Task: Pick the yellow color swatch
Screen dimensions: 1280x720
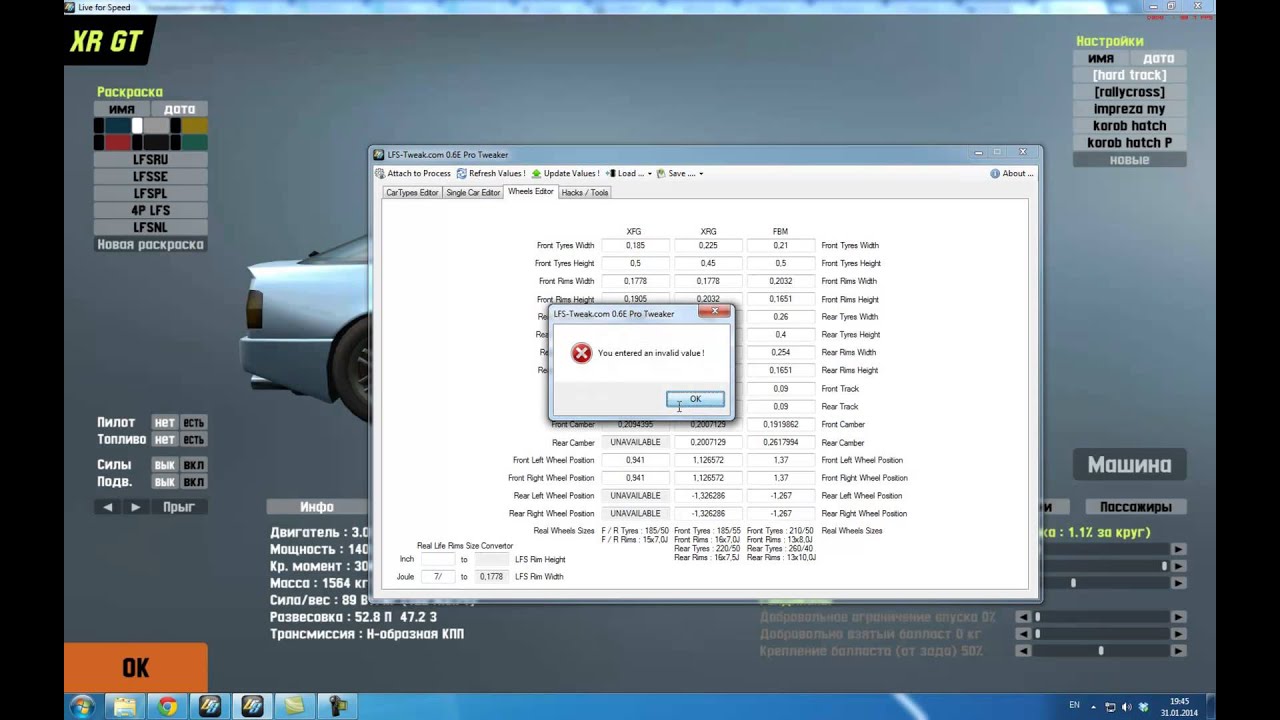Action: (194, 126)
